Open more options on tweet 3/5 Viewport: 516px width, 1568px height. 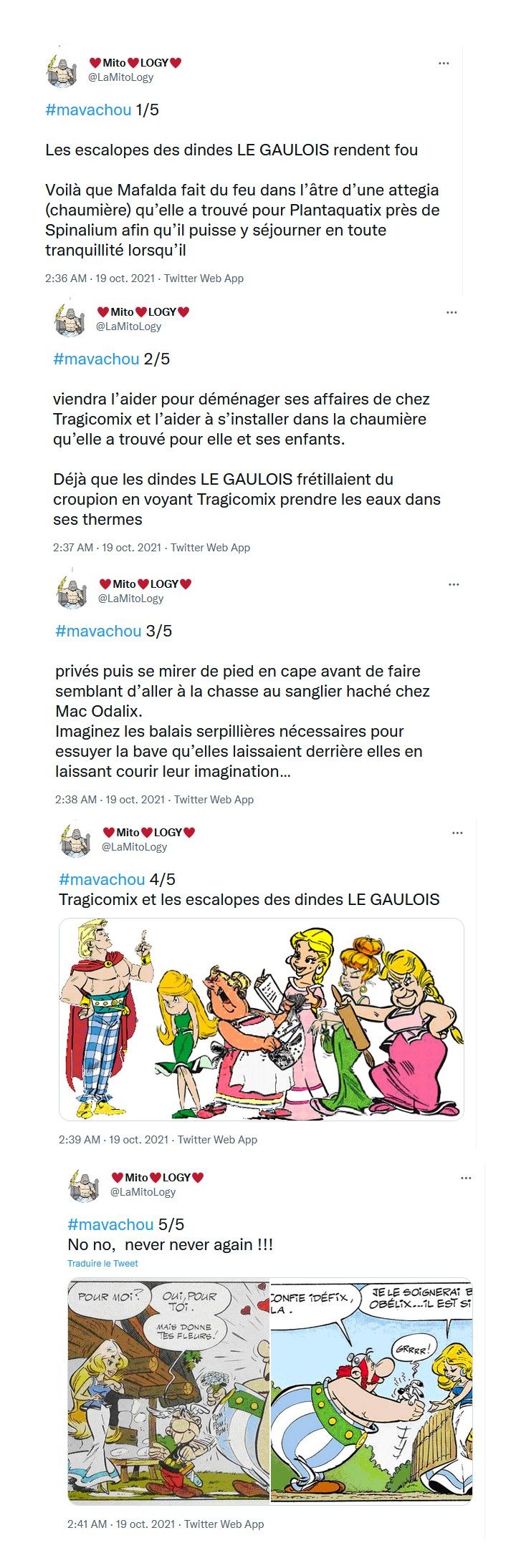[x=454, y=584]
